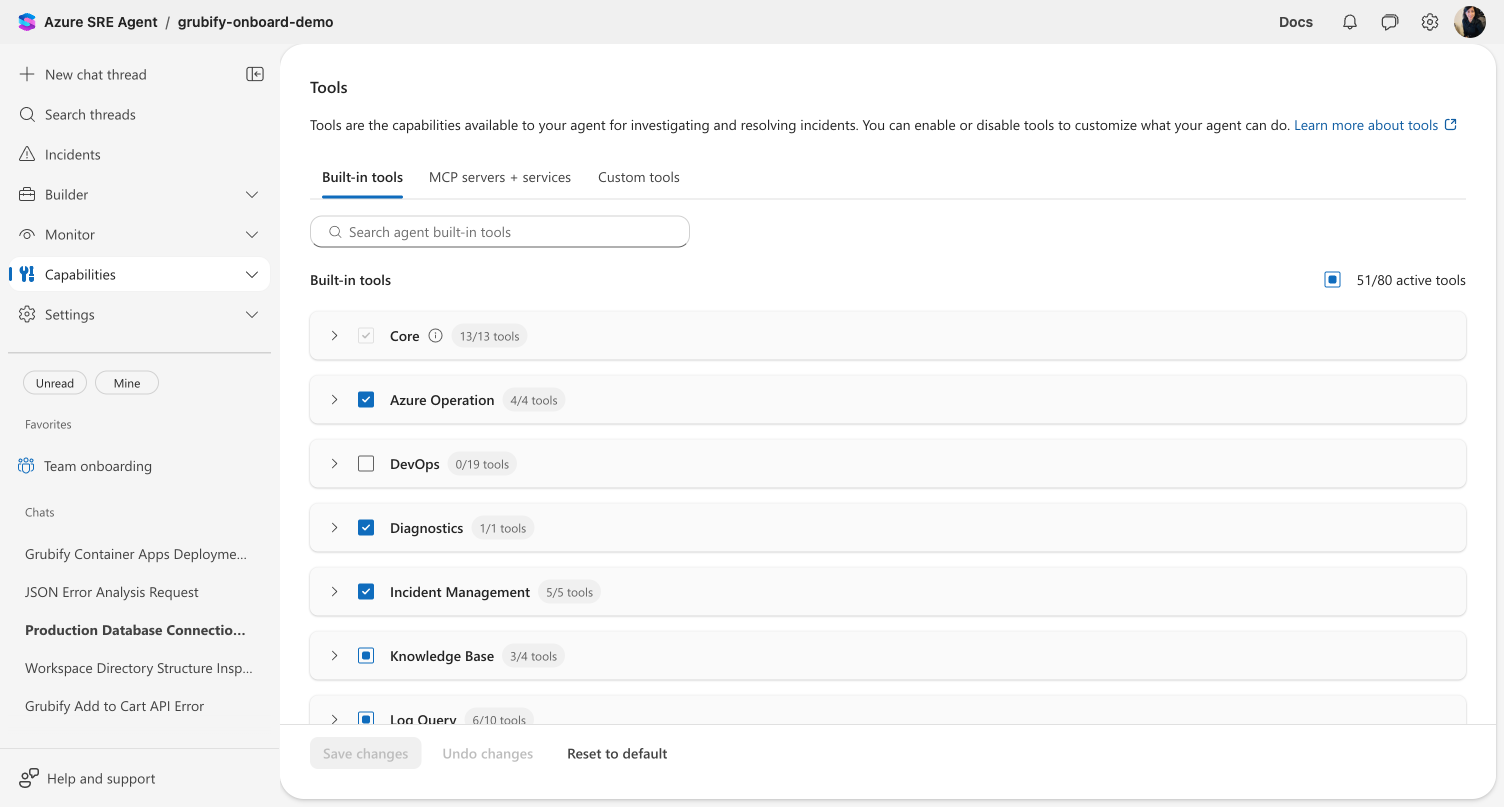Open Workspace Directory Structure Inspection chat
Screen dimensions: 1504x807
[139, 668]
